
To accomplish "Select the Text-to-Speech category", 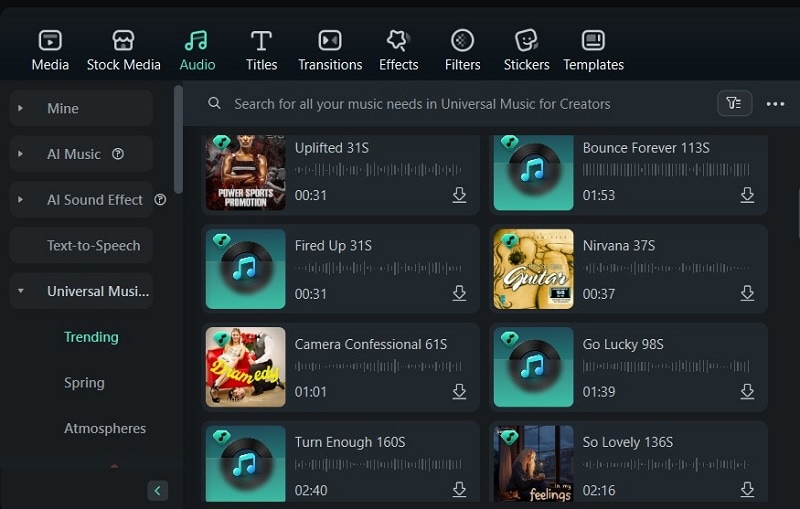I will click(81, 245).
